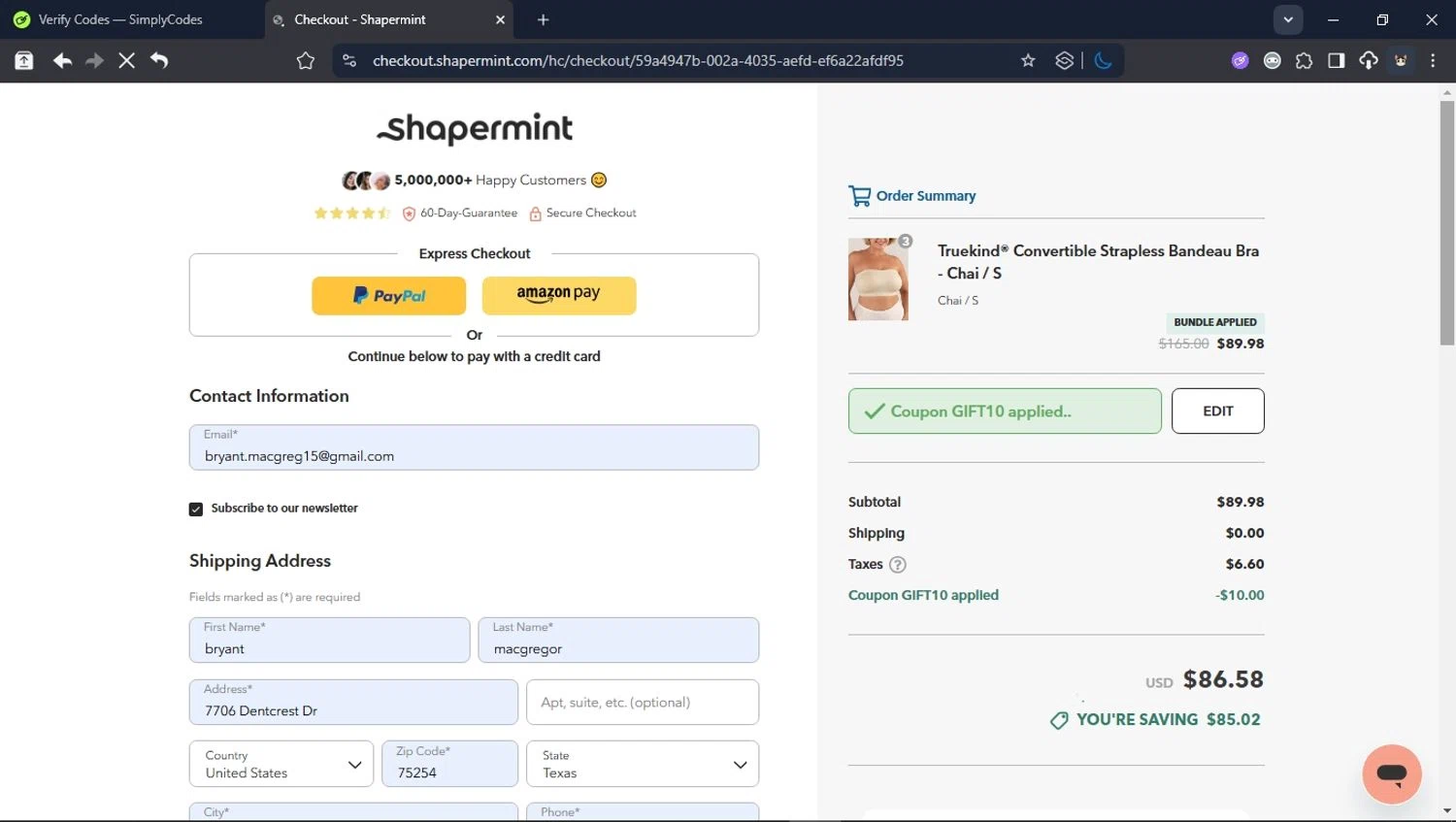1456x822 pixels.
Task: Click the bookmark star left of address bar
Action: [x=306, y=61]
